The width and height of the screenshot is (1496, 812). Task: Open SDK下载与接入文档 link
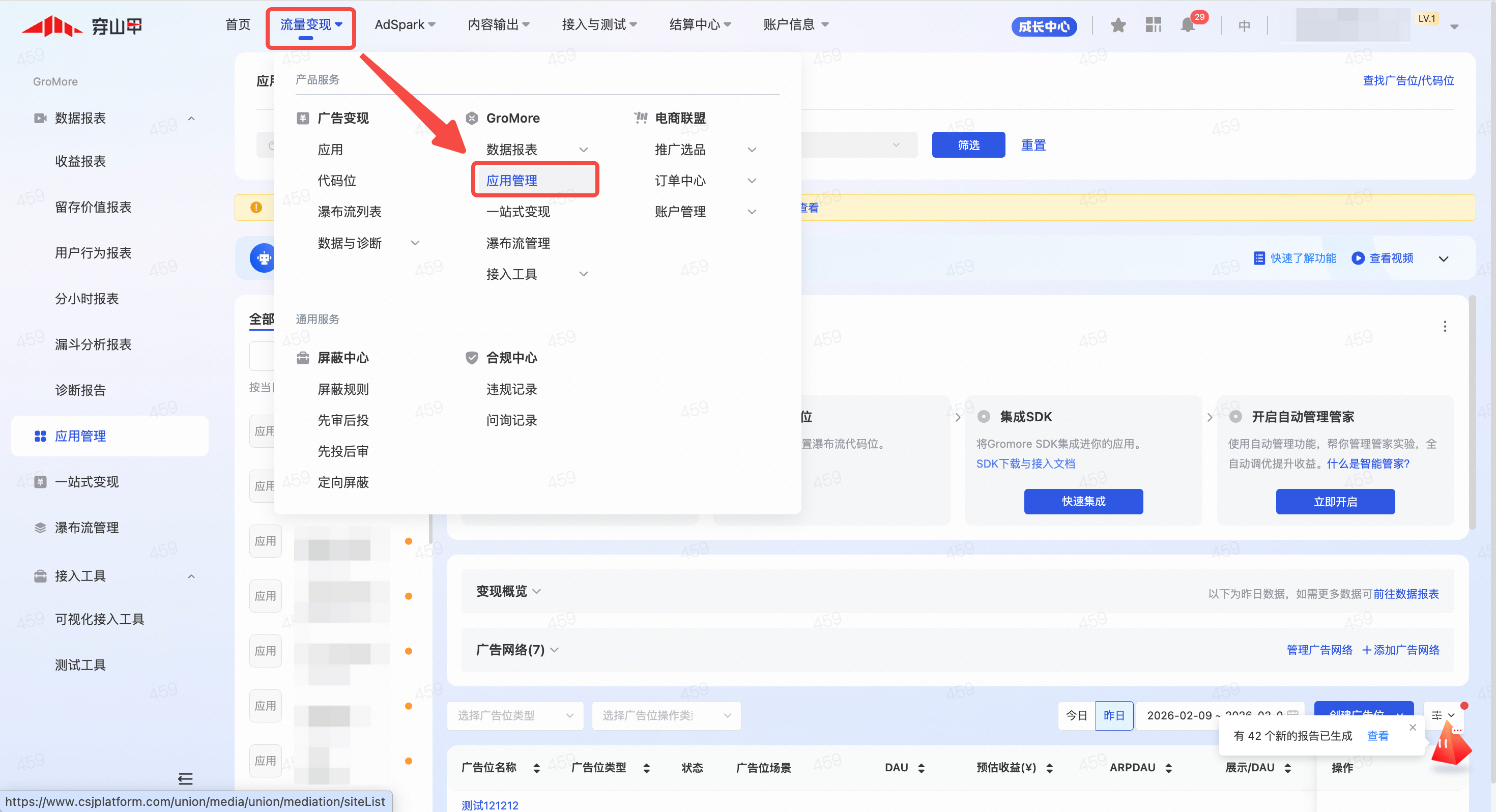pyautogui.click(x=1025, y=463)
